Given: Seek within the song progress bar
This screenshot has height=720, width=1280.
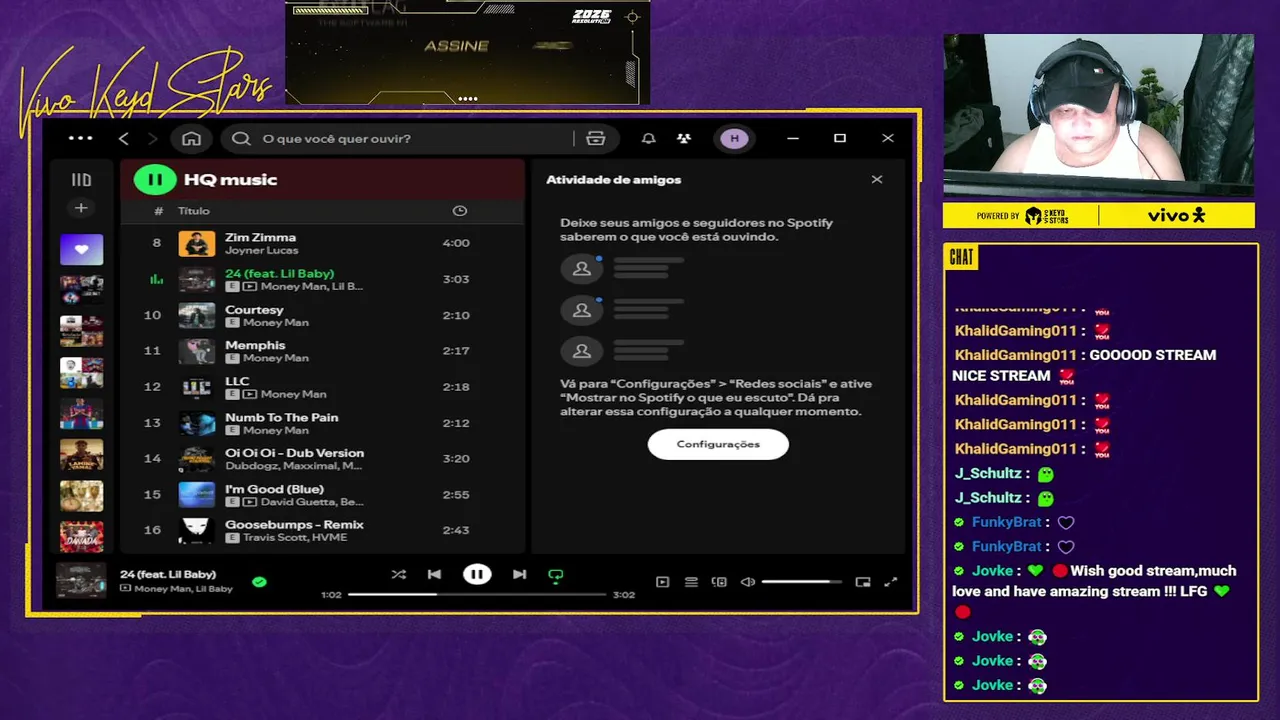Looking at the screenshot, I should (x=477, y=595).
